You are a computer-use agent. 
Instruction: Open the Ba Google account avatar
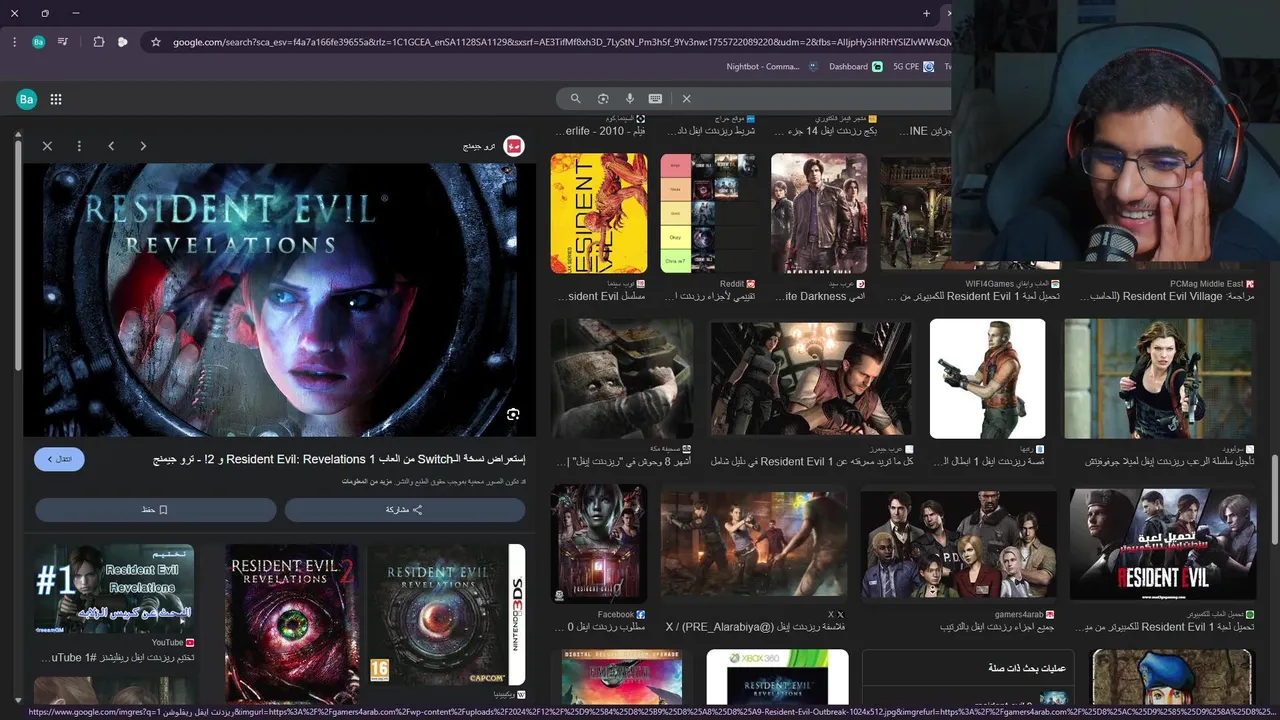tap(27, 99)
